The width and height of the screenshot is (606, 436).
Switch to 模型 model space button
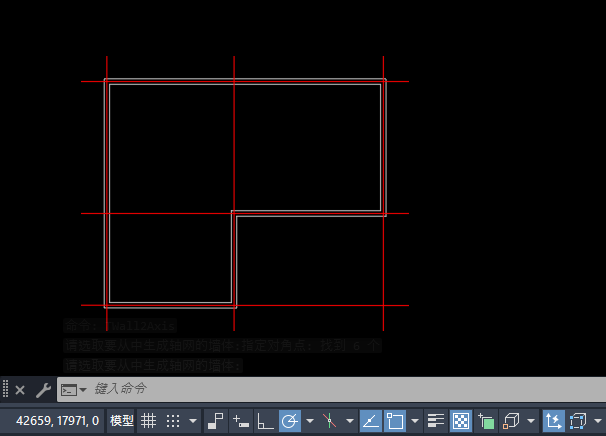coord(122,421)
